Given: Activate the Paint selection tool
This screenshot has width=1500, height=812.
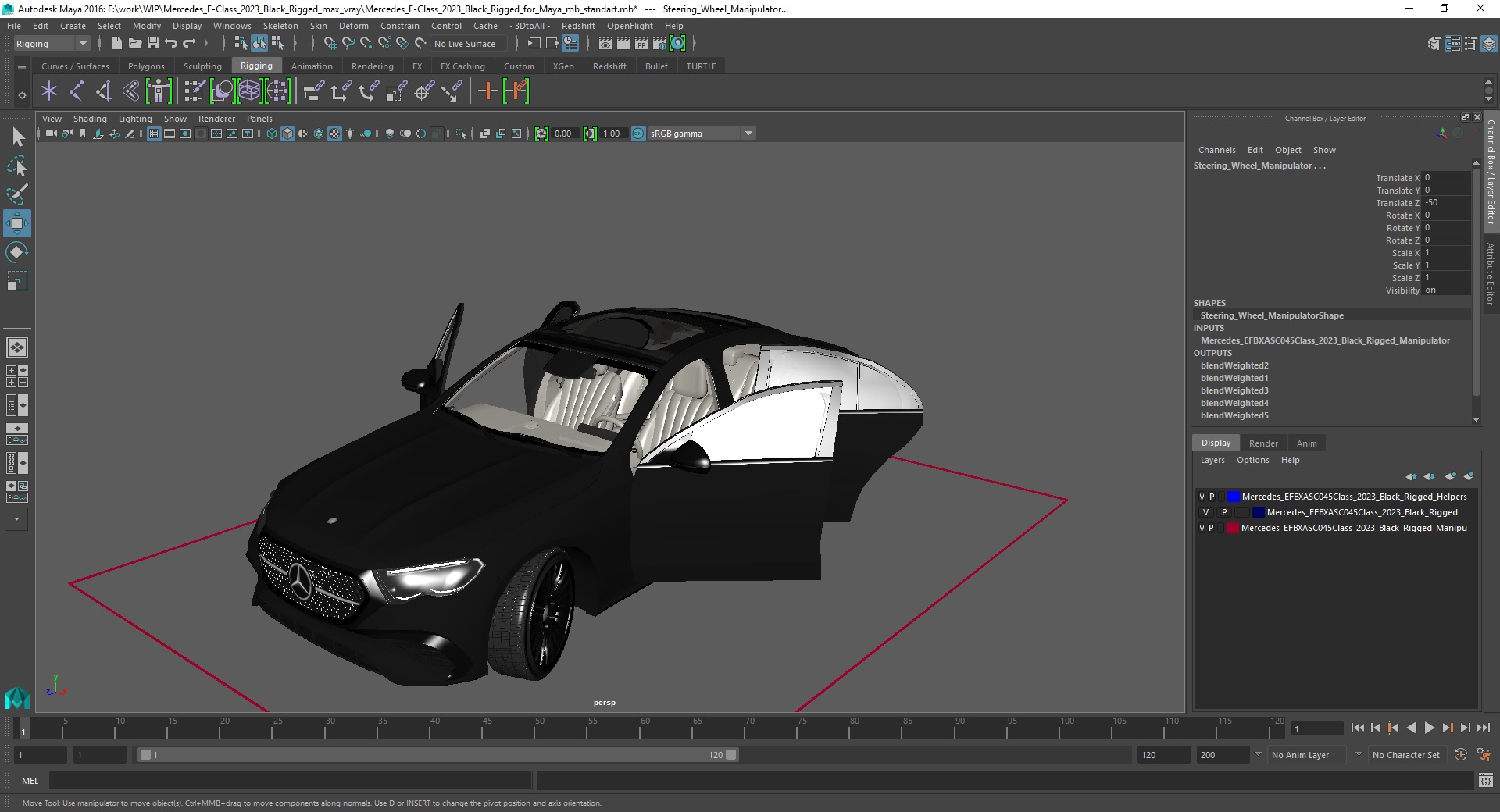Looking at the screenshot, I should pos(17,194).
